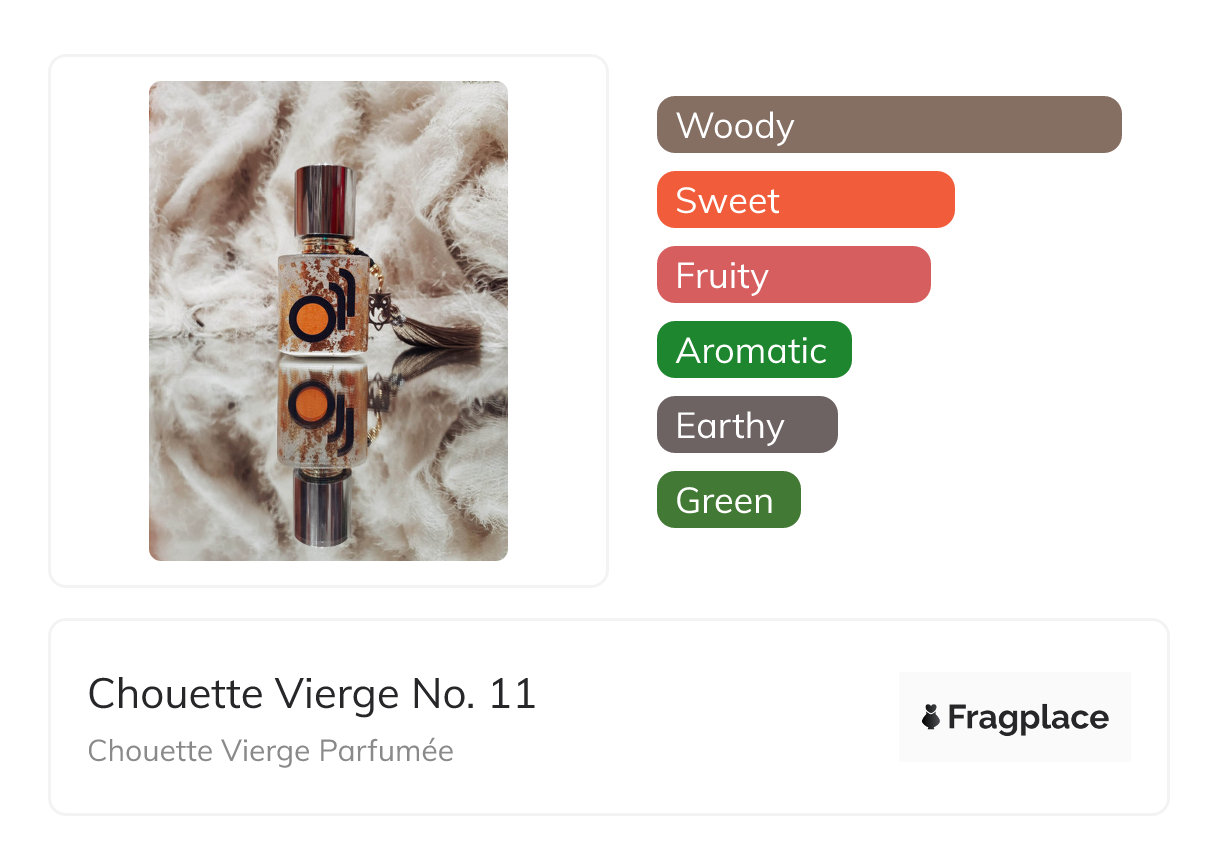Choose the Aromatic accord tag
Screen dimensions: 1218x864
[x=754, y=350]
